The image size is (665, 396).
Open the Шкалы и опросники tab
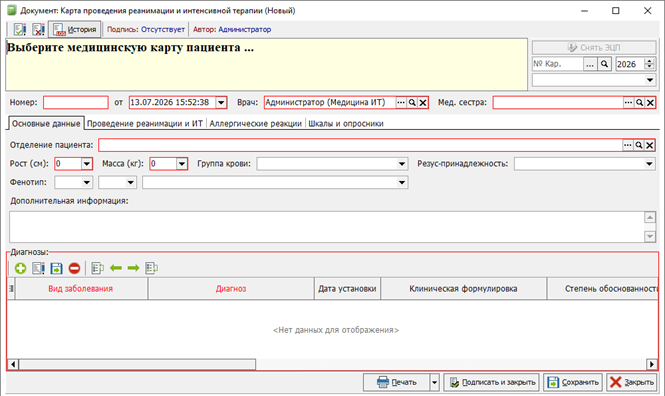pyautogui.click(x=346, y=123)
